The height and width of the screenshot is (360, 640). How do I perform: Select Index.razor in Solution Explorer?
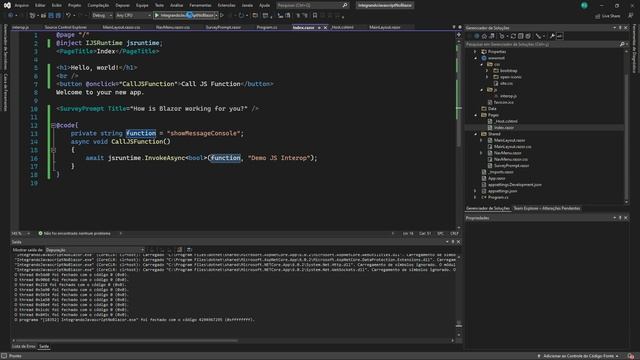504,128
